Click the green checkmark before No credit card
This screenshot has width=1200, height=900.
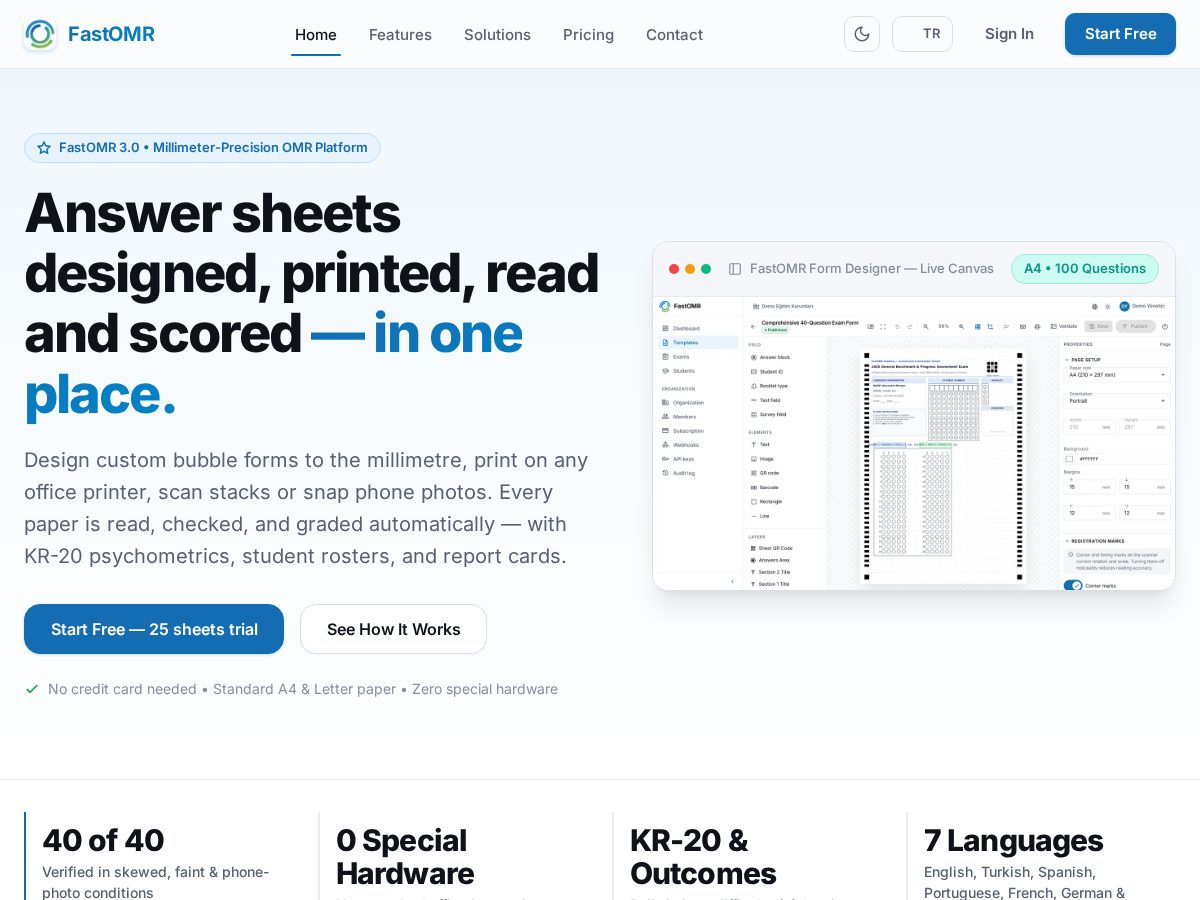(x=32, y=689)
